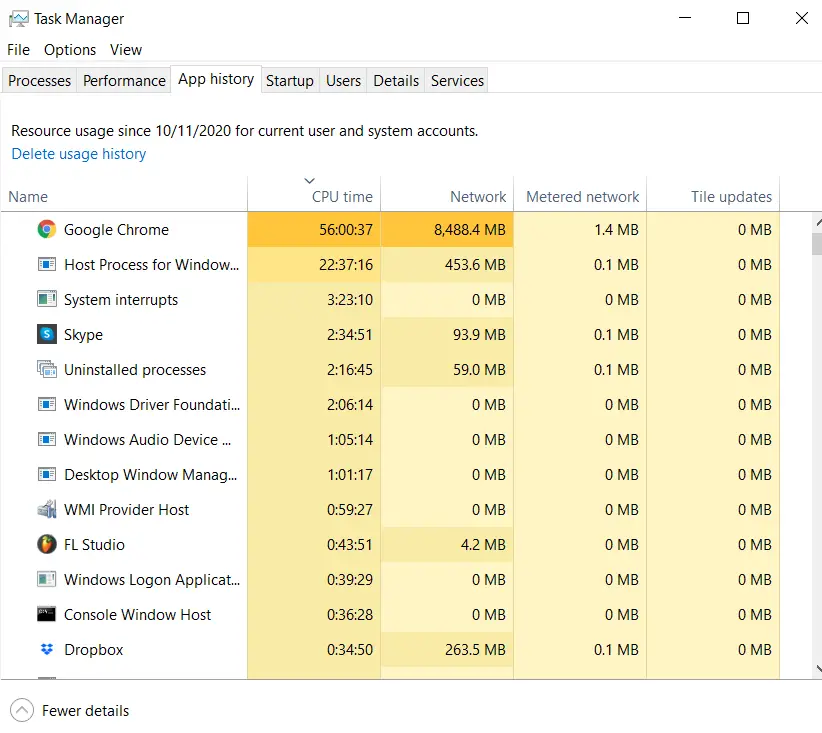The image size is (822, 733).
Task: Click the WMI Provider Host icon
Action: point(47,509)
